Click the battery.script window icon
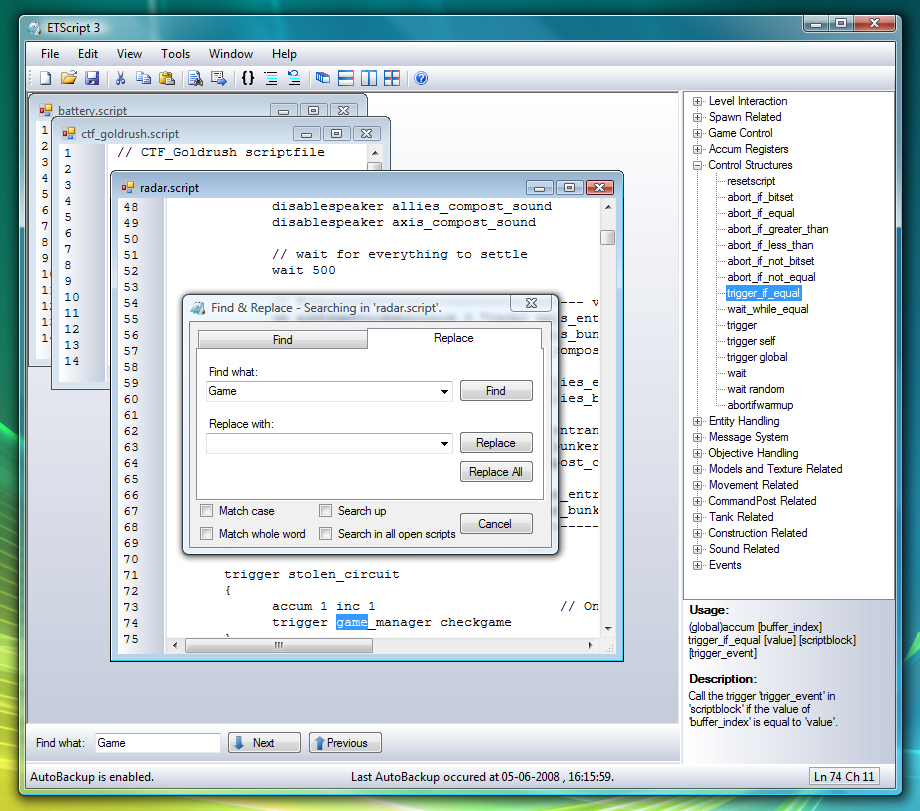Image resolution: width=920 pixels, height=811 pixels. pos(46,110)
